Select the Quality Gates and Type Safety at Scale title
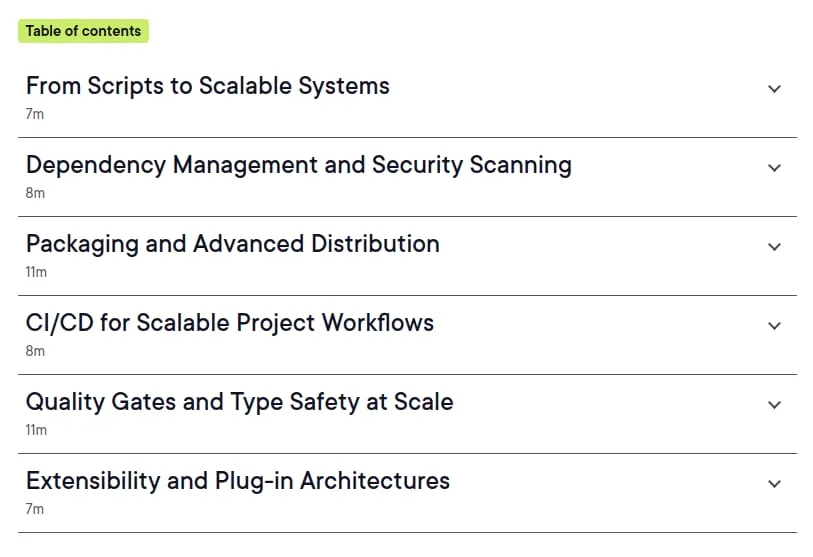The image size is (813, 557). coord(240,402)
